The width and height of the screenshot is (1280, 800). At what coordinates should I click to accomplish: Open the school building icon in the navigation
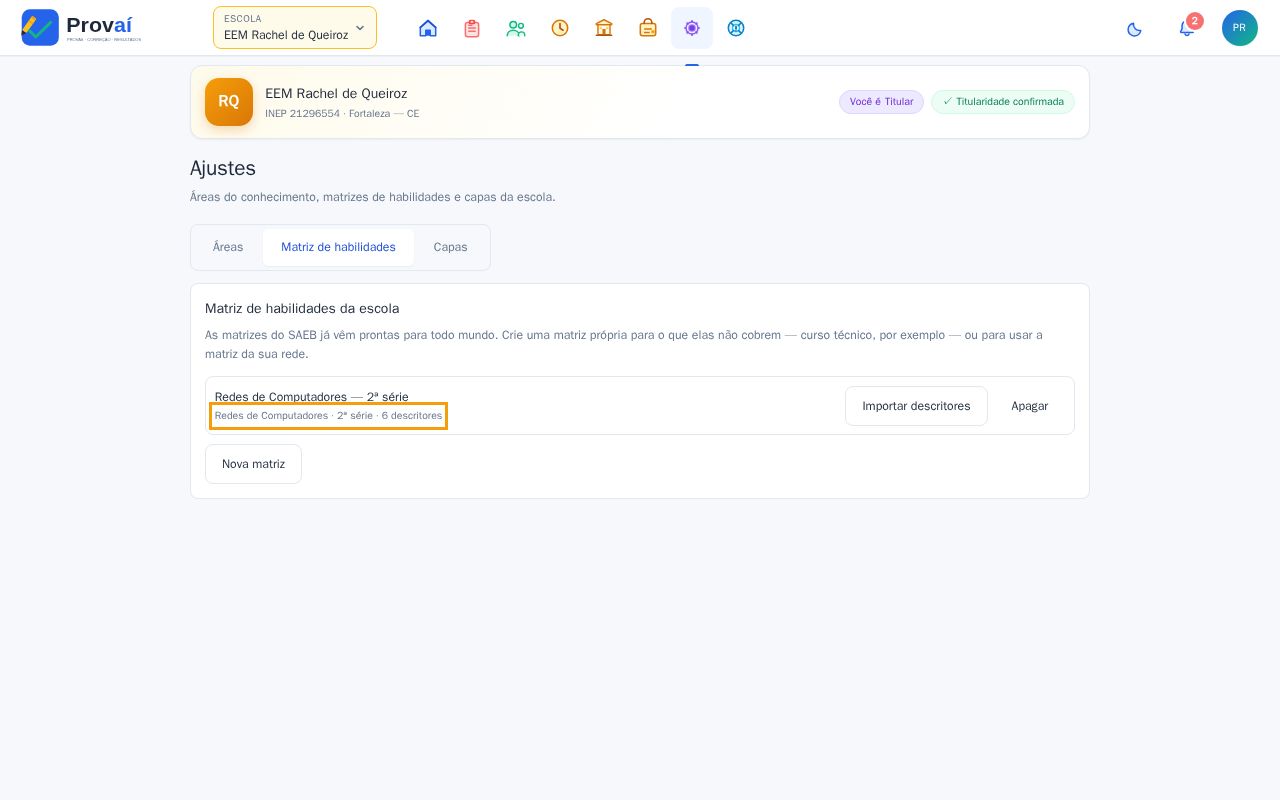604,28
